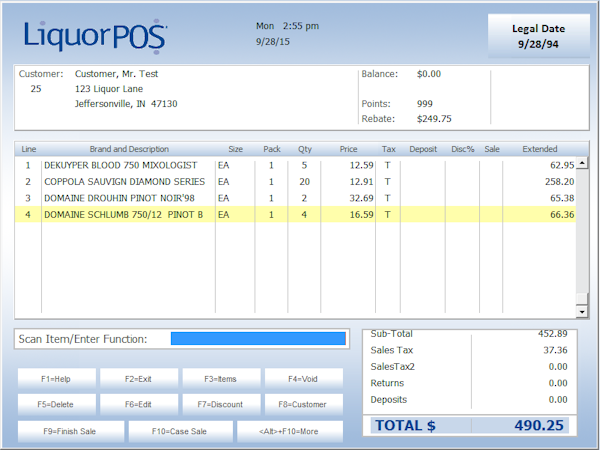Click the Mon 2:55 pm time display

click(x=287, y=26)
